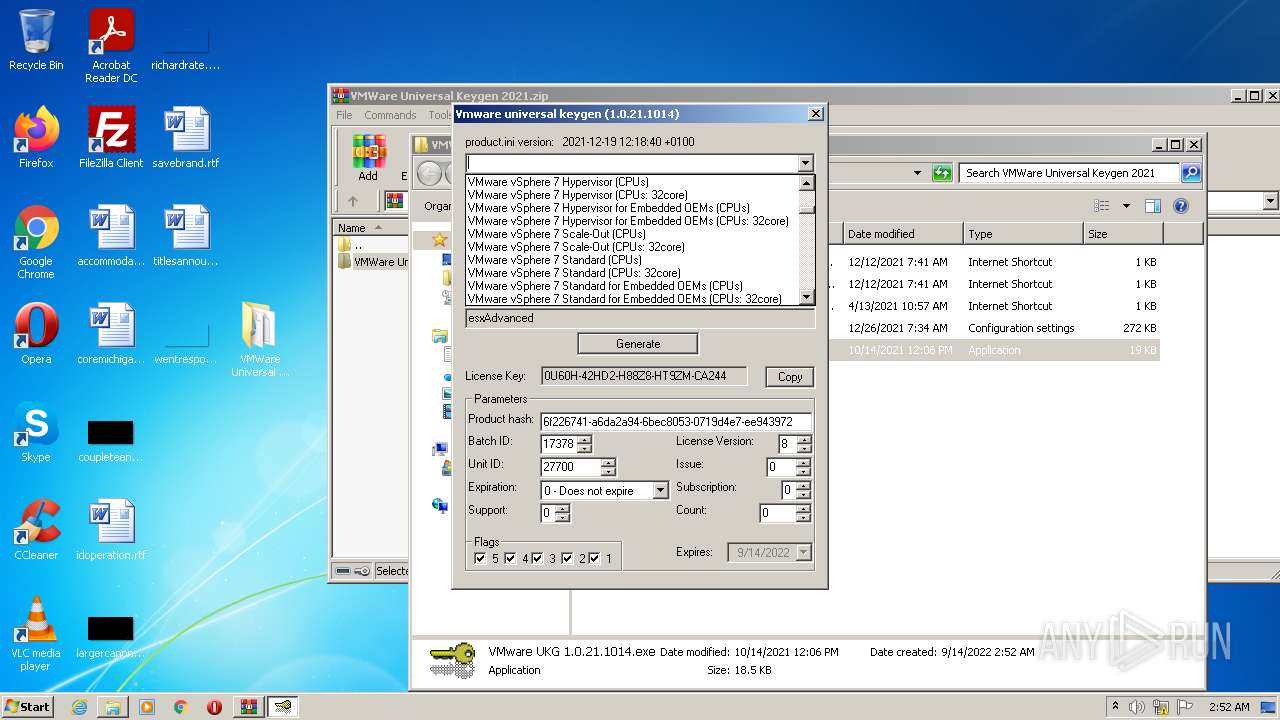1280x720 pixels.
Task: Click WinRAR up-one-level arrow icon
Action: coord(352,201)
